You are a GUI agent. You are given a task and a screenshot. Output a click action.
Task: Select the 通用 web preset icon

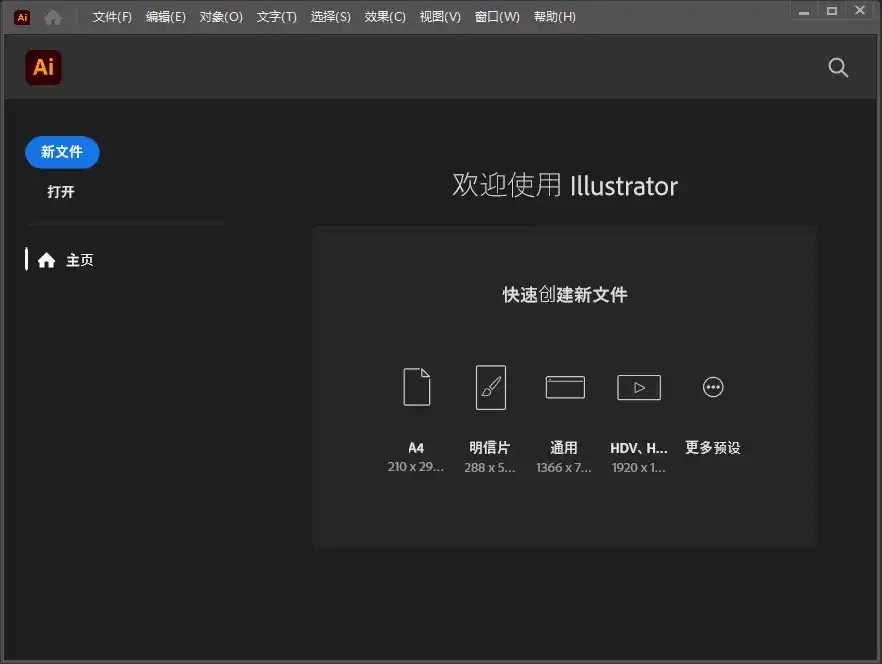tap(564, 387)
